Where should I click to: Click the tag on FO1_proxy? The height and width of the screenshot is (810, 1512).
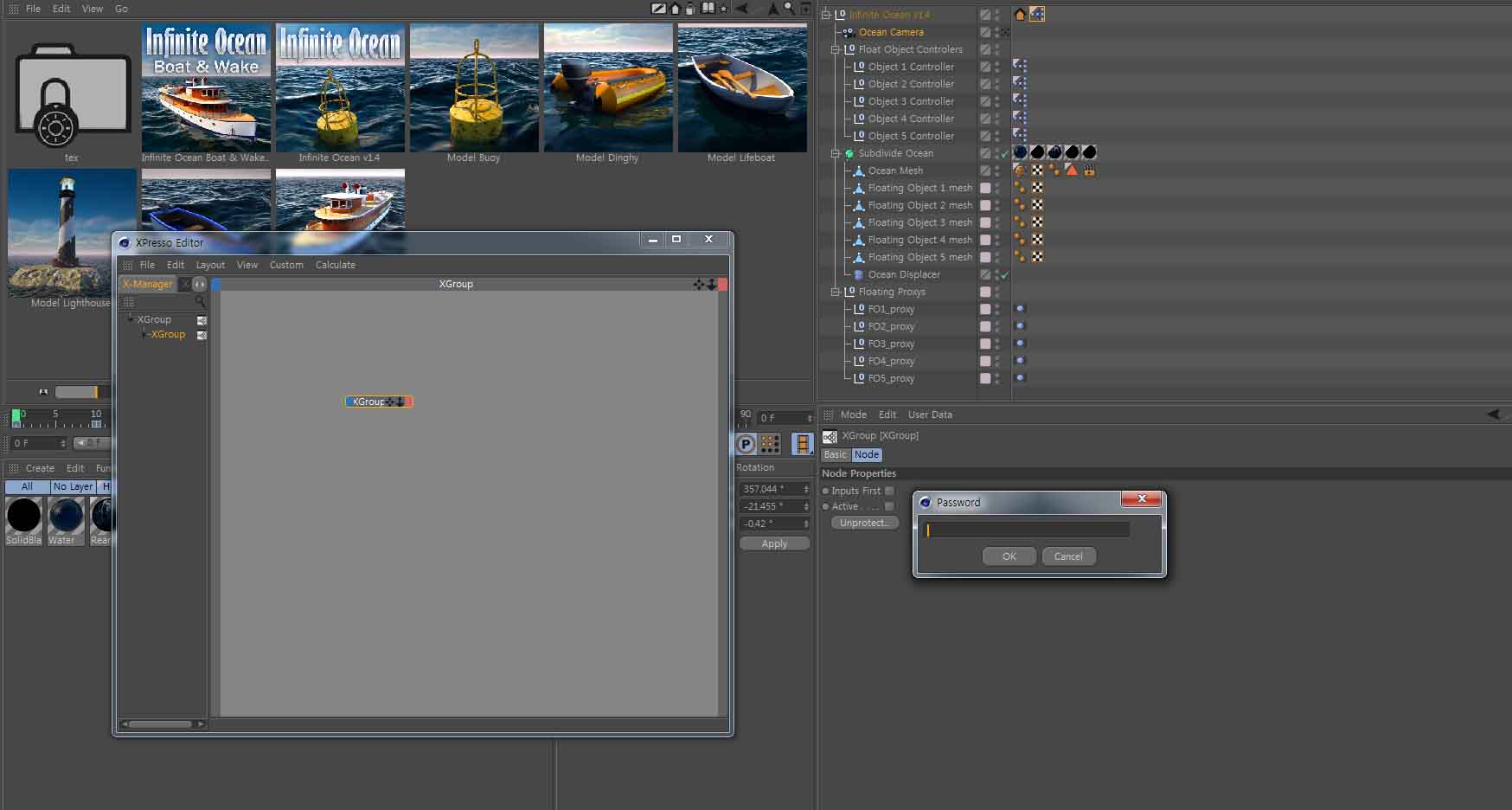[1020, 308]
